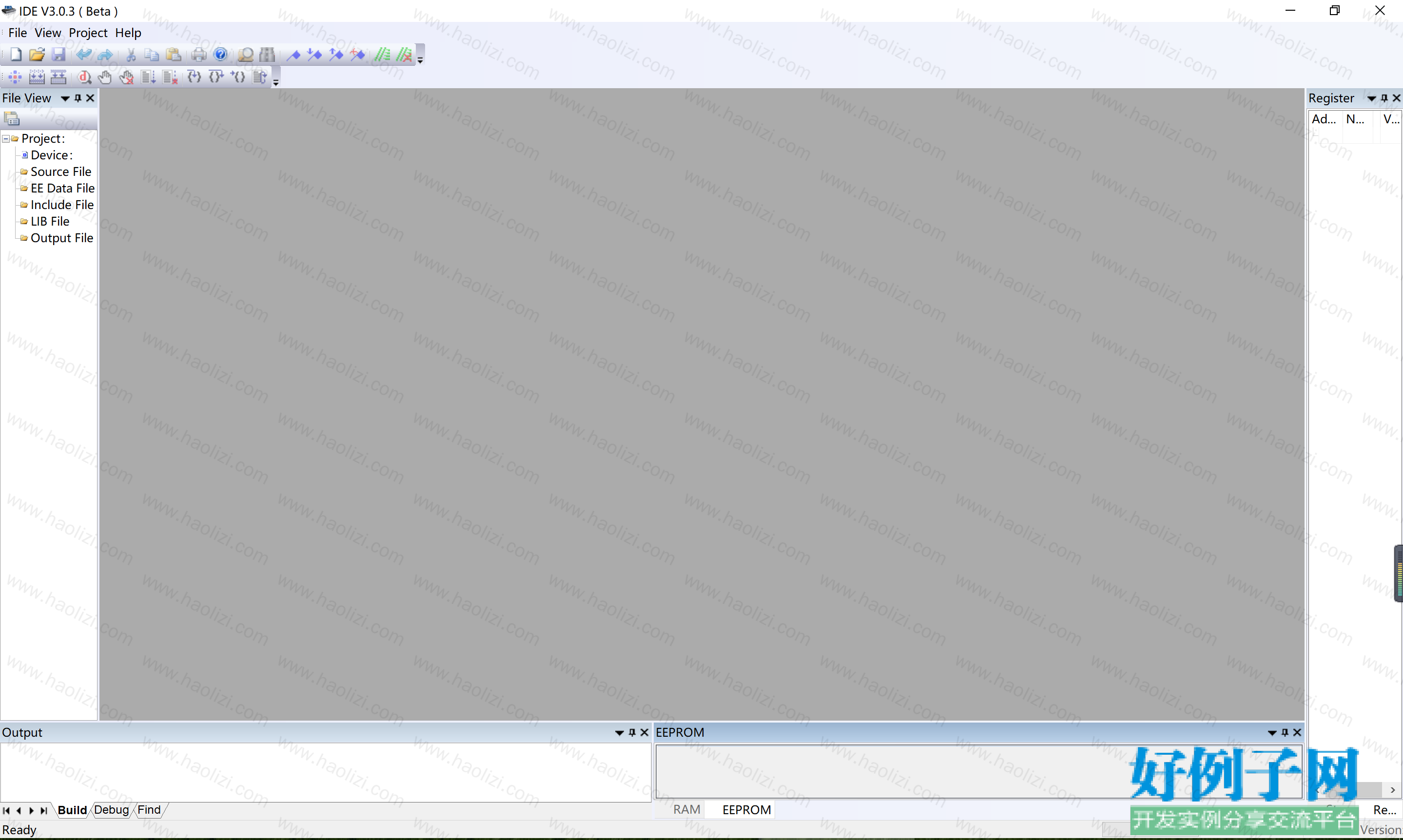The width and height of the screenshot is (1403, 840).
Task: Select the Device tree item
Action: pyautogui.click(x=52, y=155)
